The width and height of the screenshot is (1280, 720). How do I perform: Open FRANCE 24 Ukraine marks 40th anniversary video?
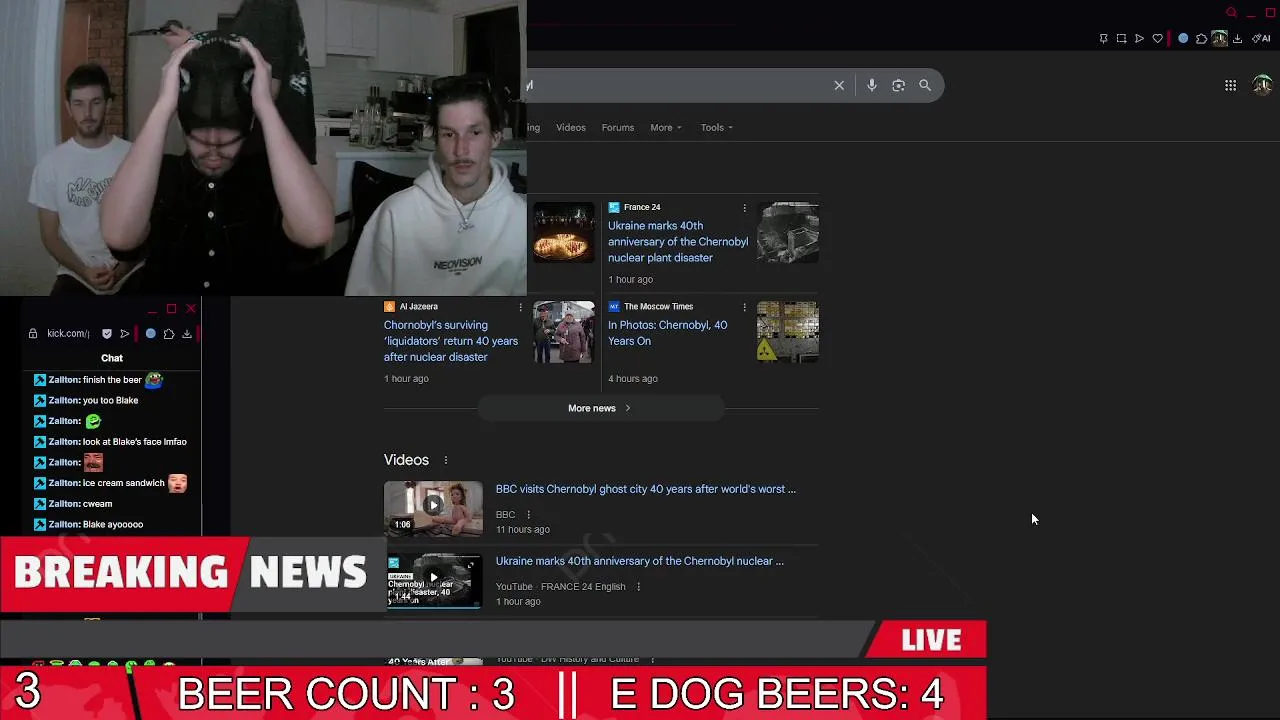point(640,561)
